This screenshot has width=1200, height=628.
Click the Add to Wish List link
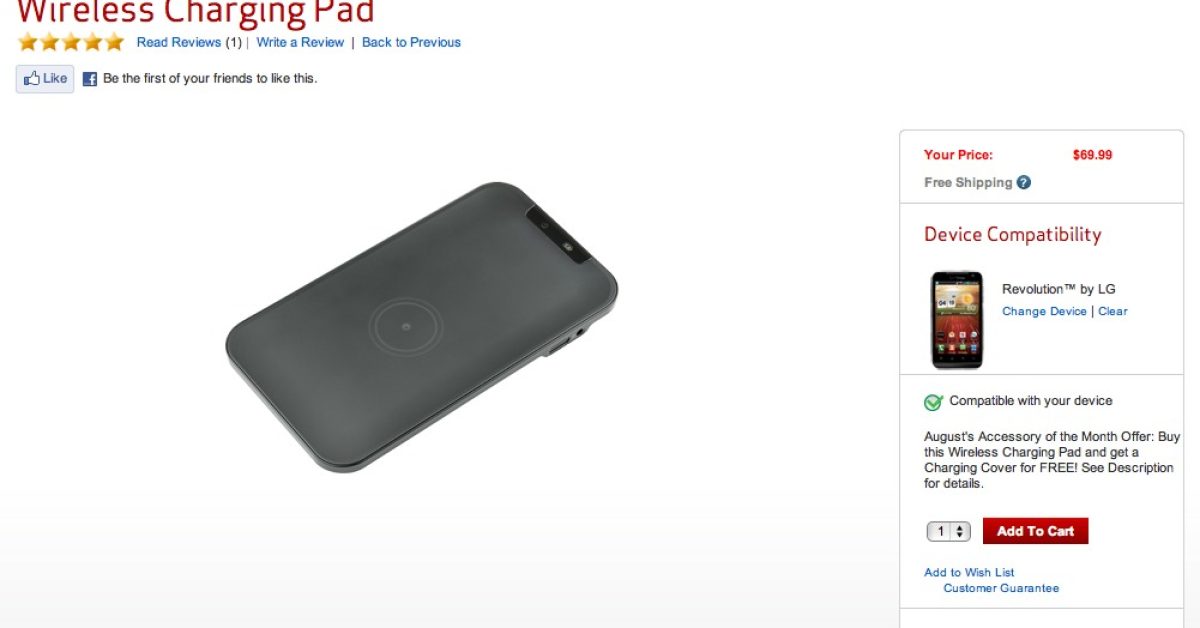(969, 572)
